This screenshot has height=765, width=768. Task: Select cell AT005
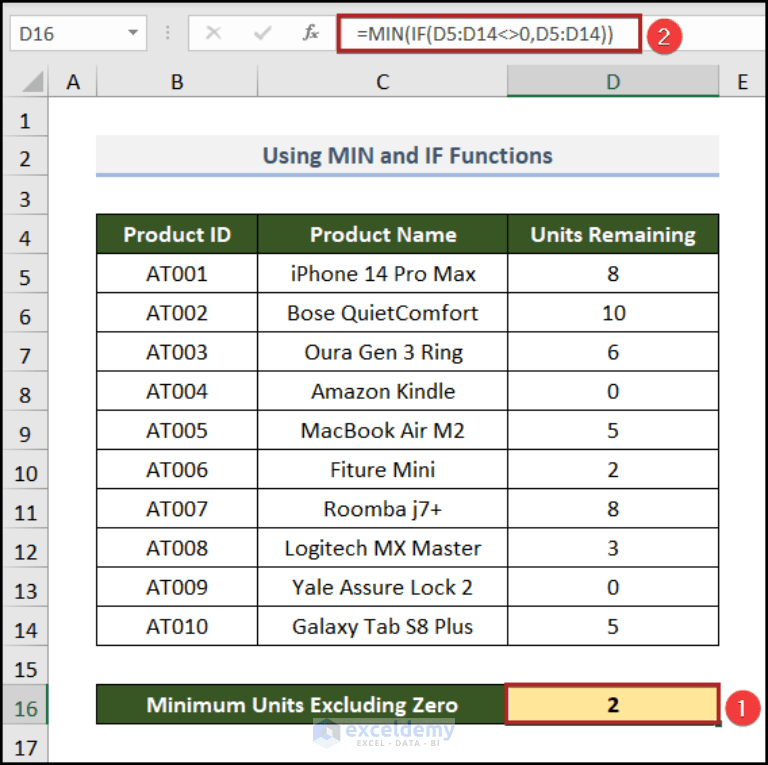coord(177,430)
